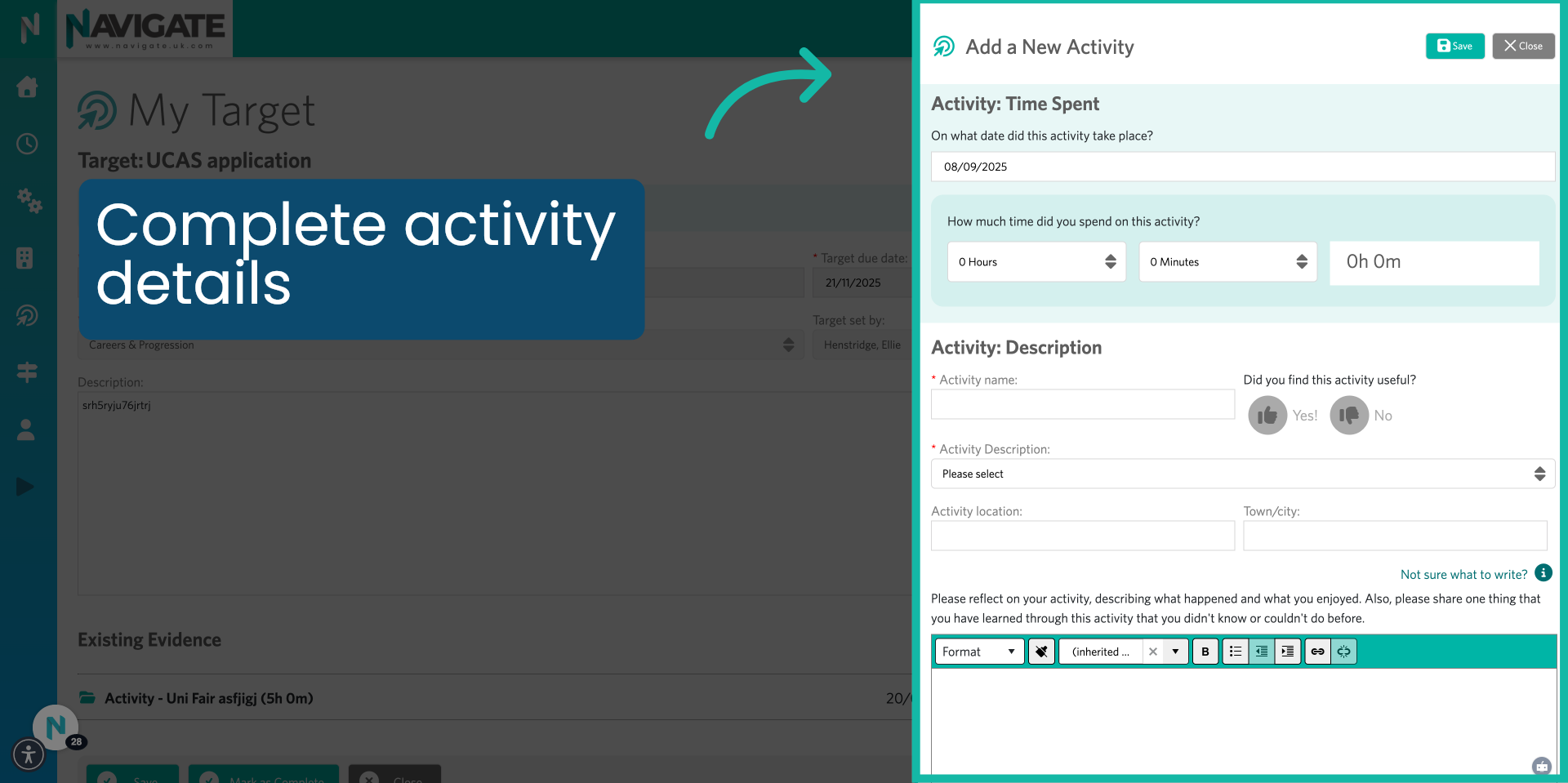Insert a bulleted list in the editor
The height and width of the screenshot is (783, 1568).
click(1236, 652)
